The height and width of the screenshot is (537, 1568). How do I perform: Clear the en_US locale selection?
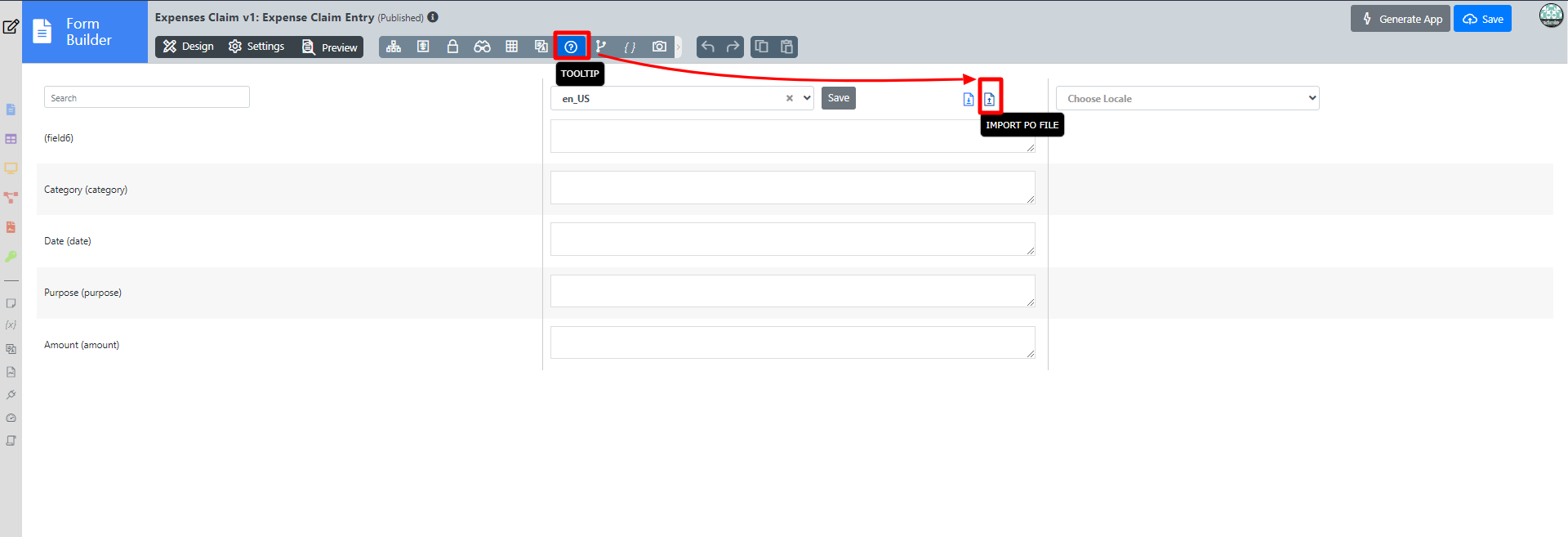790,98
